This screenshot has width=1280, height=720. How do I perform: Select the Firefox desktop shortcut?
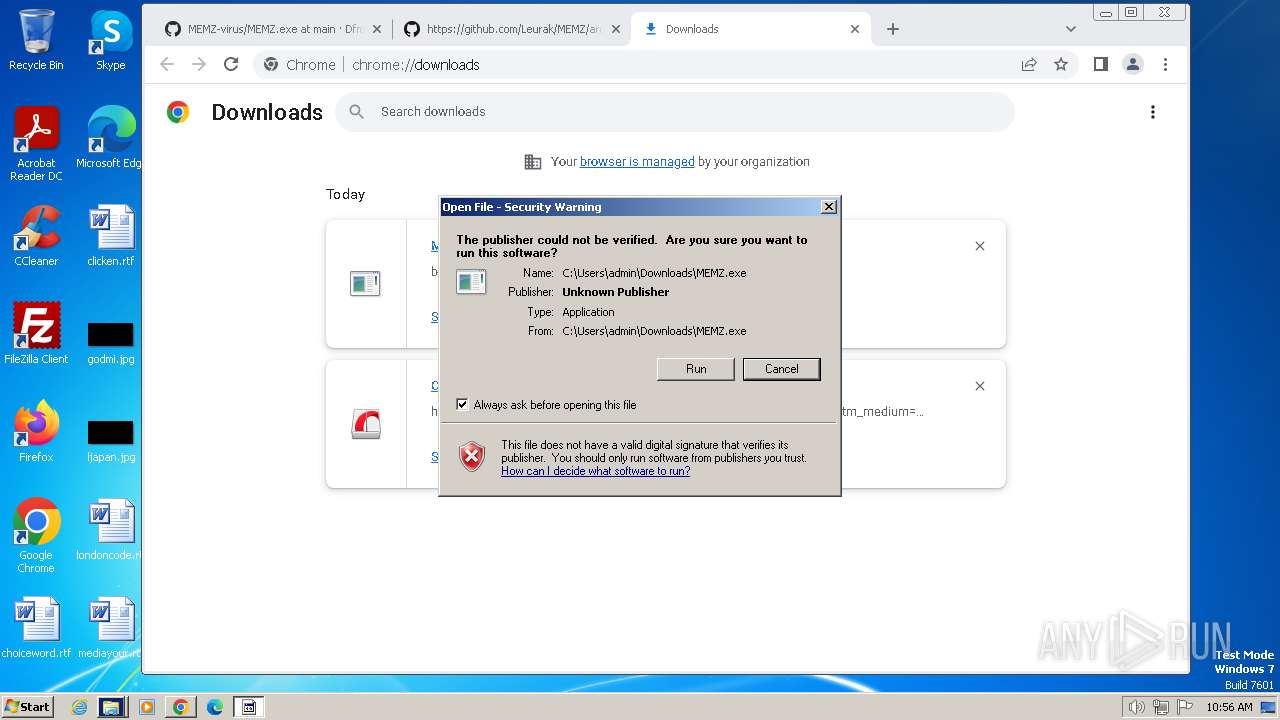[x=36, y=432]
